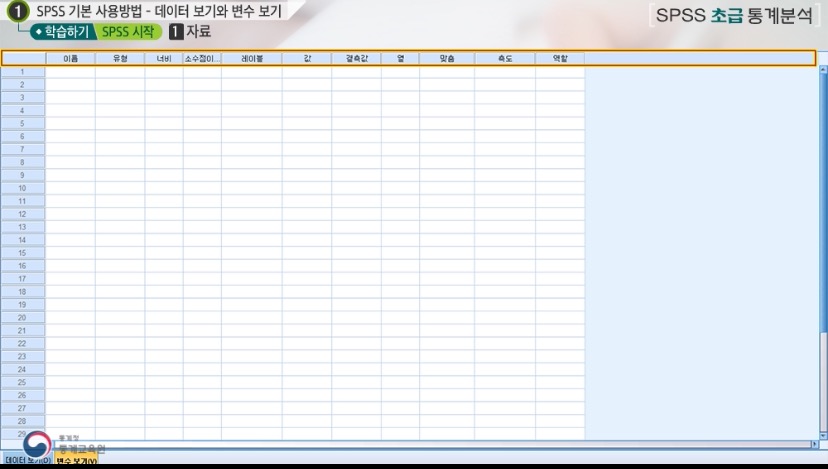Click the 역할 cell in row 2
Viewport: 828px width, 469px height.
click(x=560, y=85)
